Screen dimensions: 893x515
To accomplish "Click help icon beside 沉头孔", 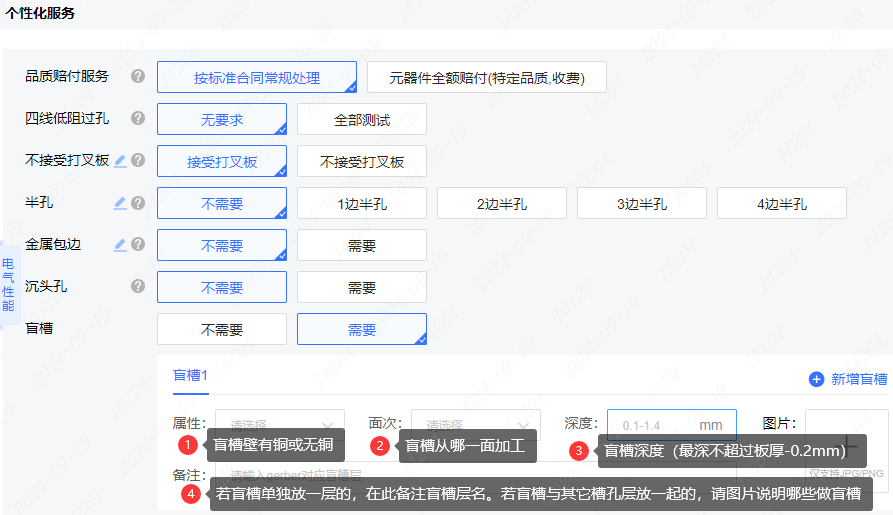I will pos(138,286).
